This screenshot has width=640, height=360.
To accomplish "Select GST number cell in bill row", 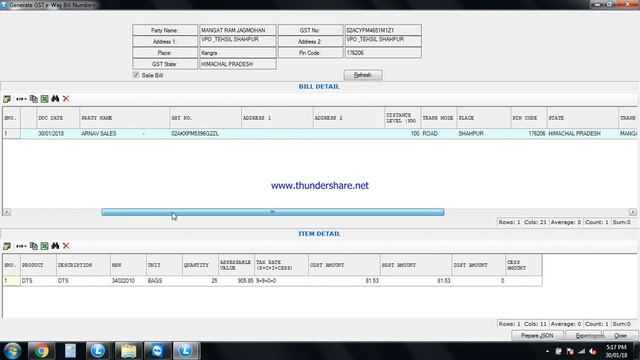I will pyautogui.click(x=205, y=133).
